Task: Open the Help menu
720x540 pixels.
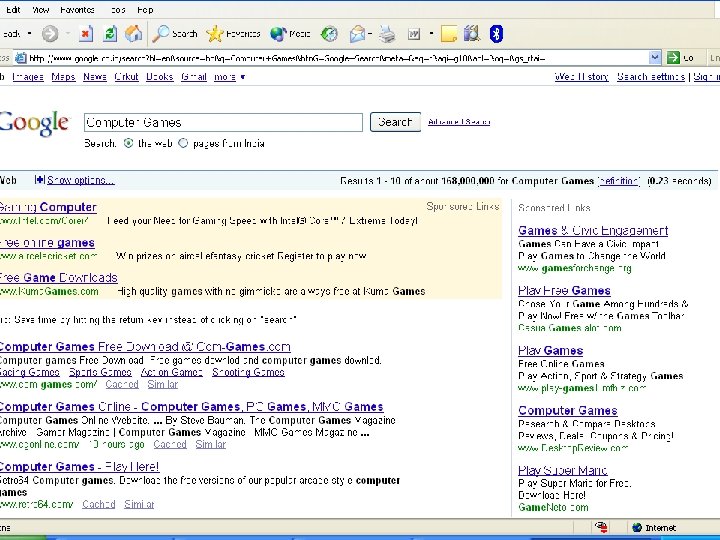Action: (x=145, y=10)
